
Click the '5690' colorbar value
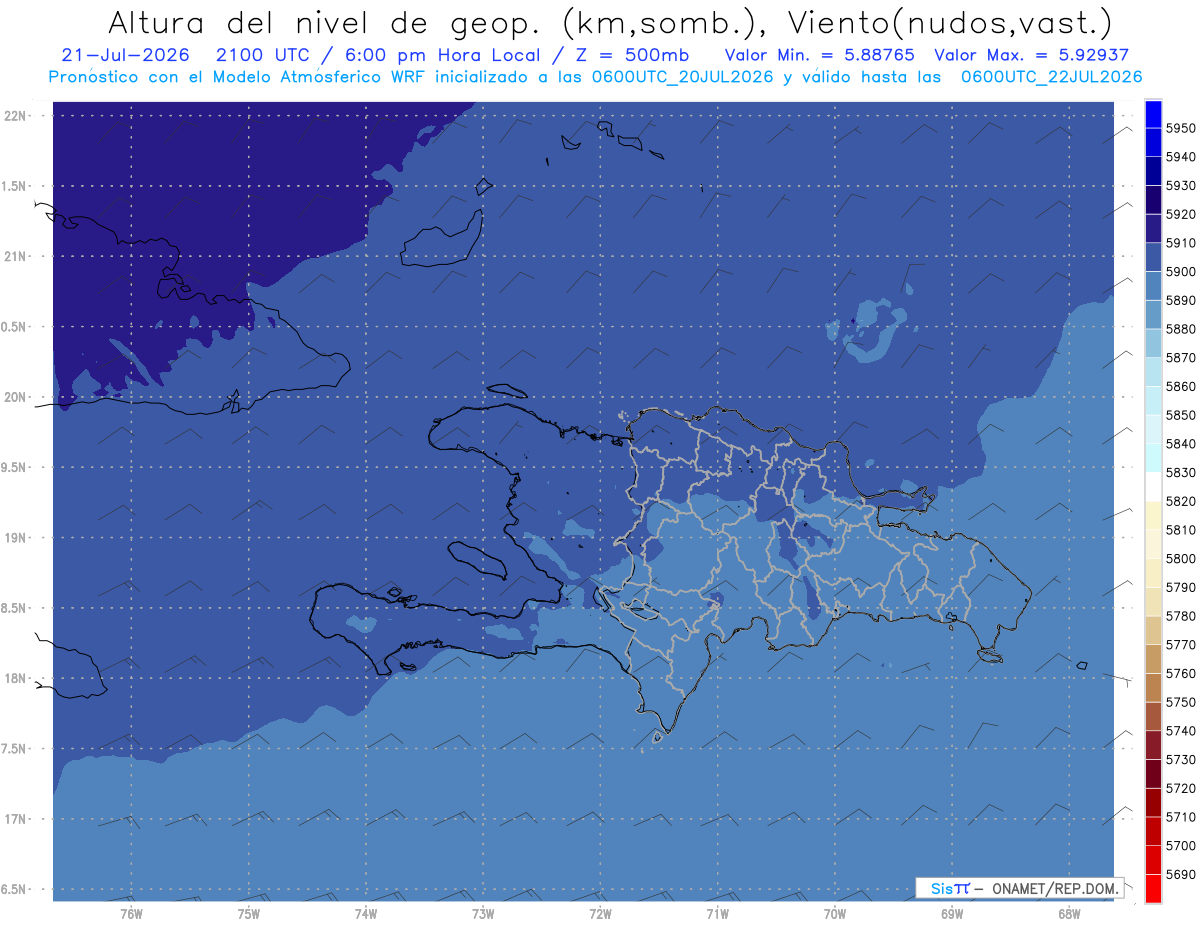(1180, 874)
